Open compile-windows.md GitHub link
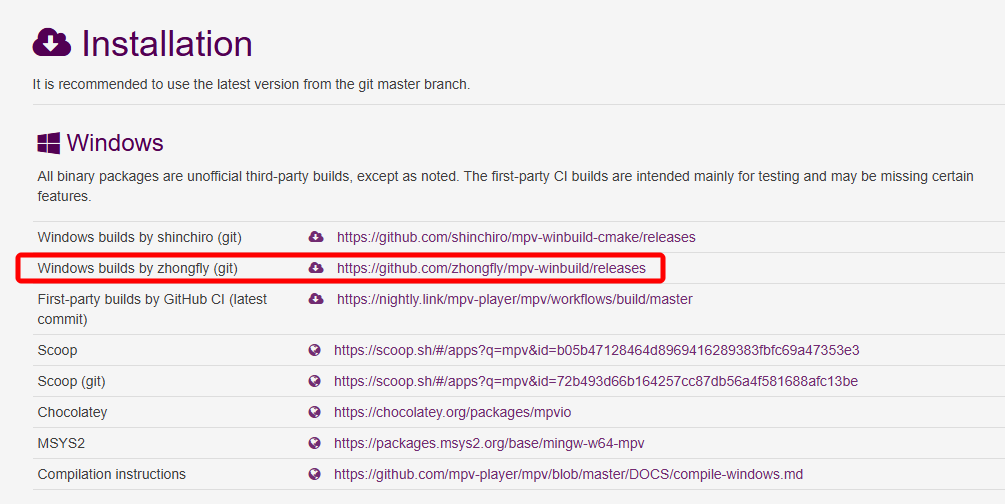Image resolution: width=1005 pixels, height=504 pixels. click(569, 475)
